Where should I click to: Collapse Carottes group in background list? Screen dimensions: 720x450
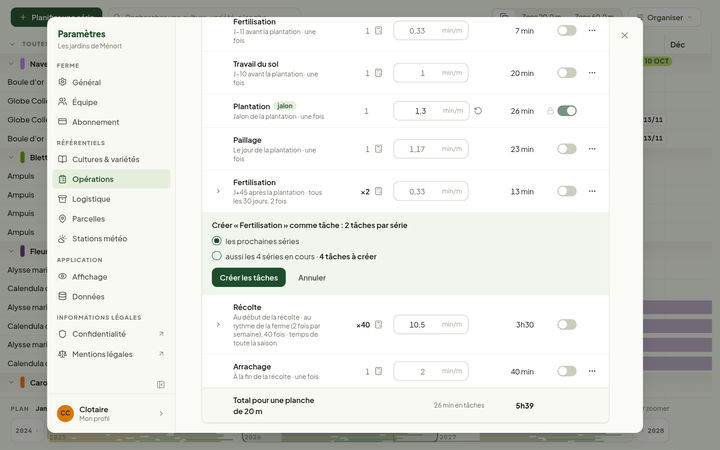click(11, 382)
